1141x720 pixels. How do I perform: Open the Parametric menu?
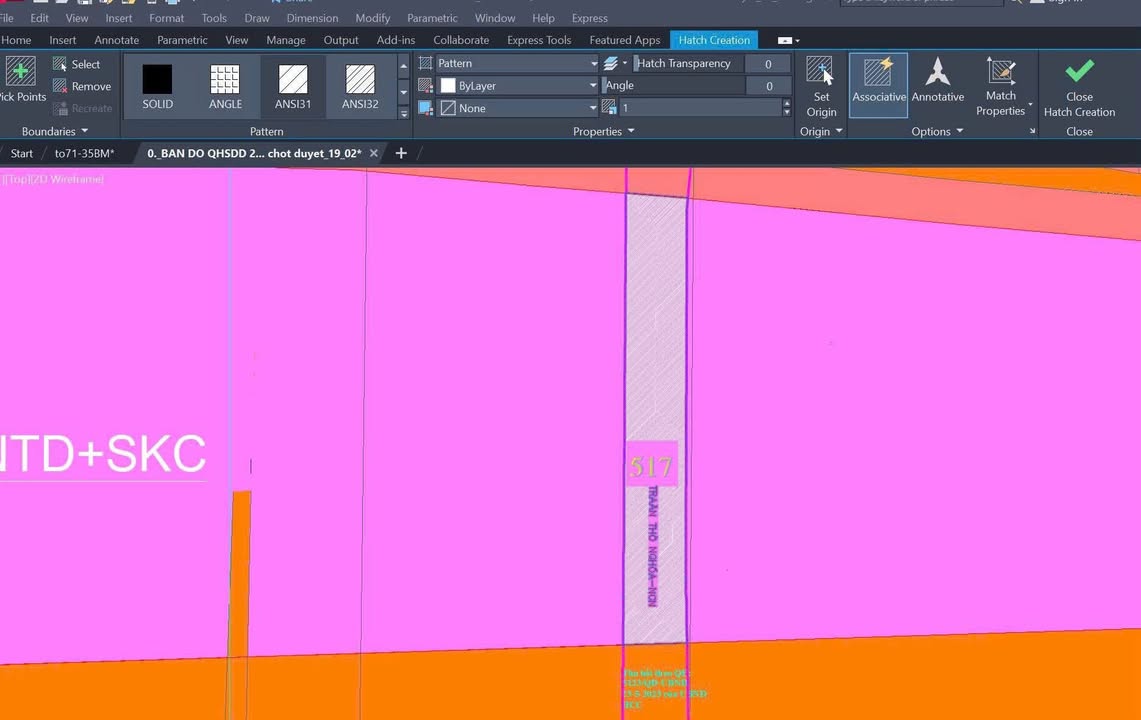pyautogui.click(x=432, y=18)
